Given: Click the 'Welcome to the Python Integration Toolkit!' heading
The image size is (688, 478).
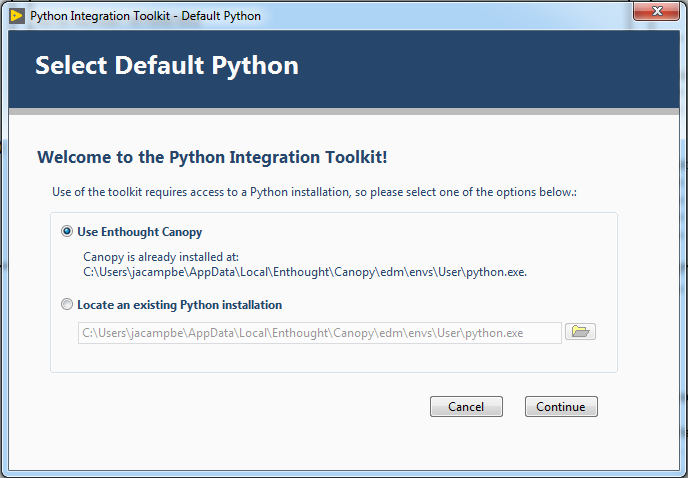Looking at the screenshot, I should 212,157.
